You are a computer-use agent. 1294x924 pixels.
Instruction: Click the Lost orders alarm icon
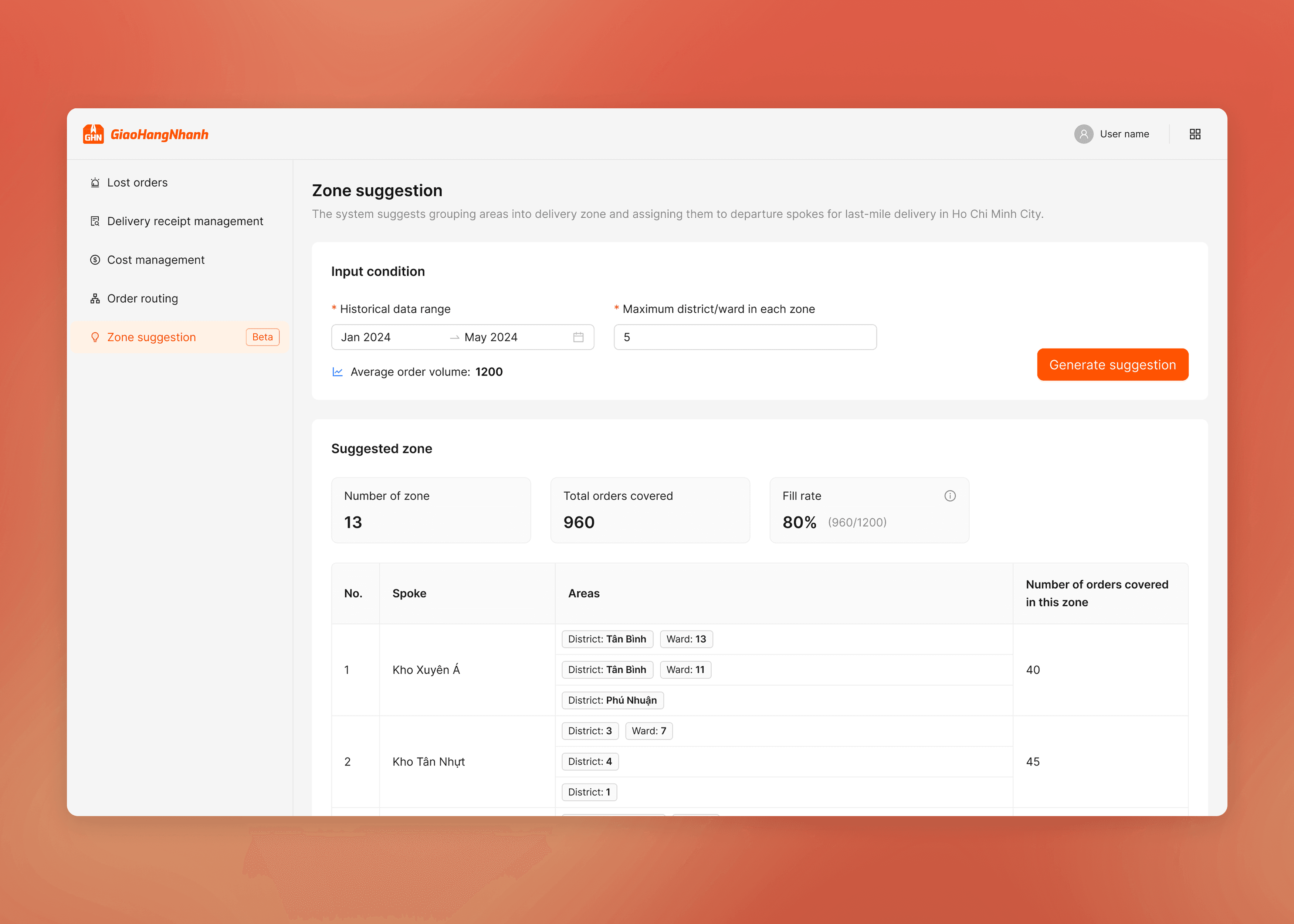tap(95, 183)
